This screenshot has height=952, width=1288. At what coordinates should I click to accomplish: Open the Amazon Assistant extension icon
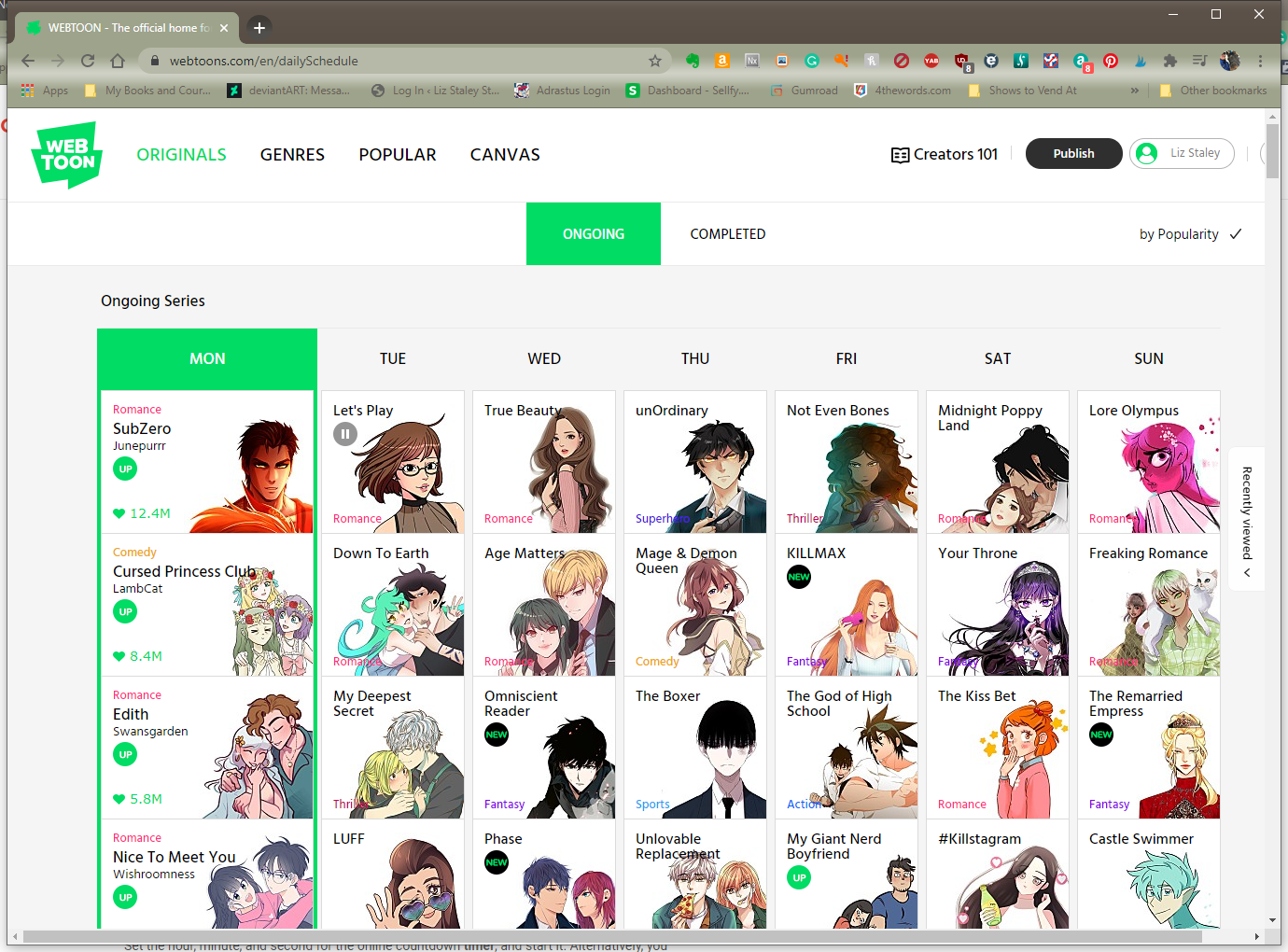pyautogui.click(x=721, y=61)
